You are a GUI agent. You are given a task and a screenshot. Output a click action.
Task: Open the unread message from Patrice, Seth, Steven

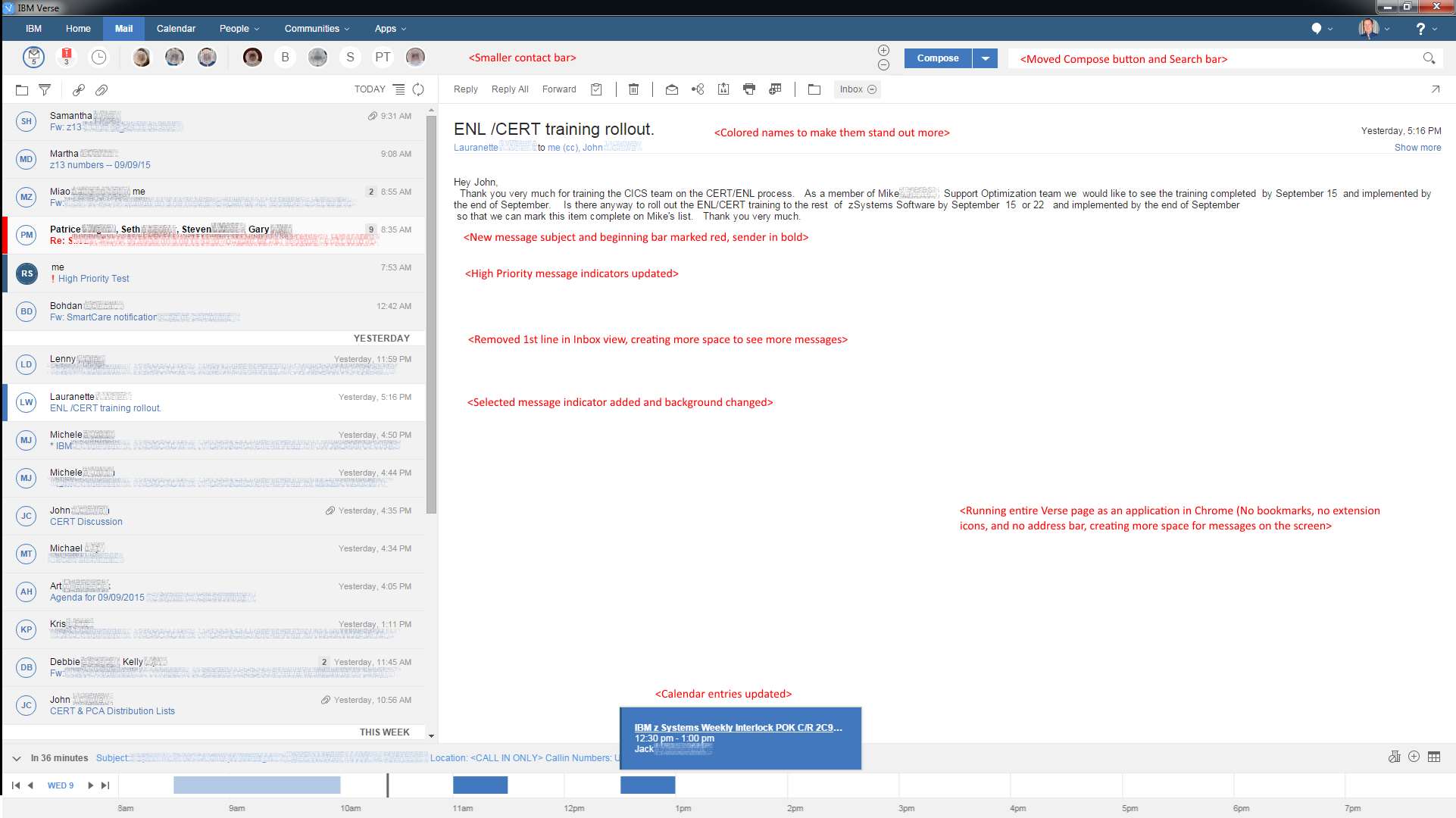click(214, 235)
